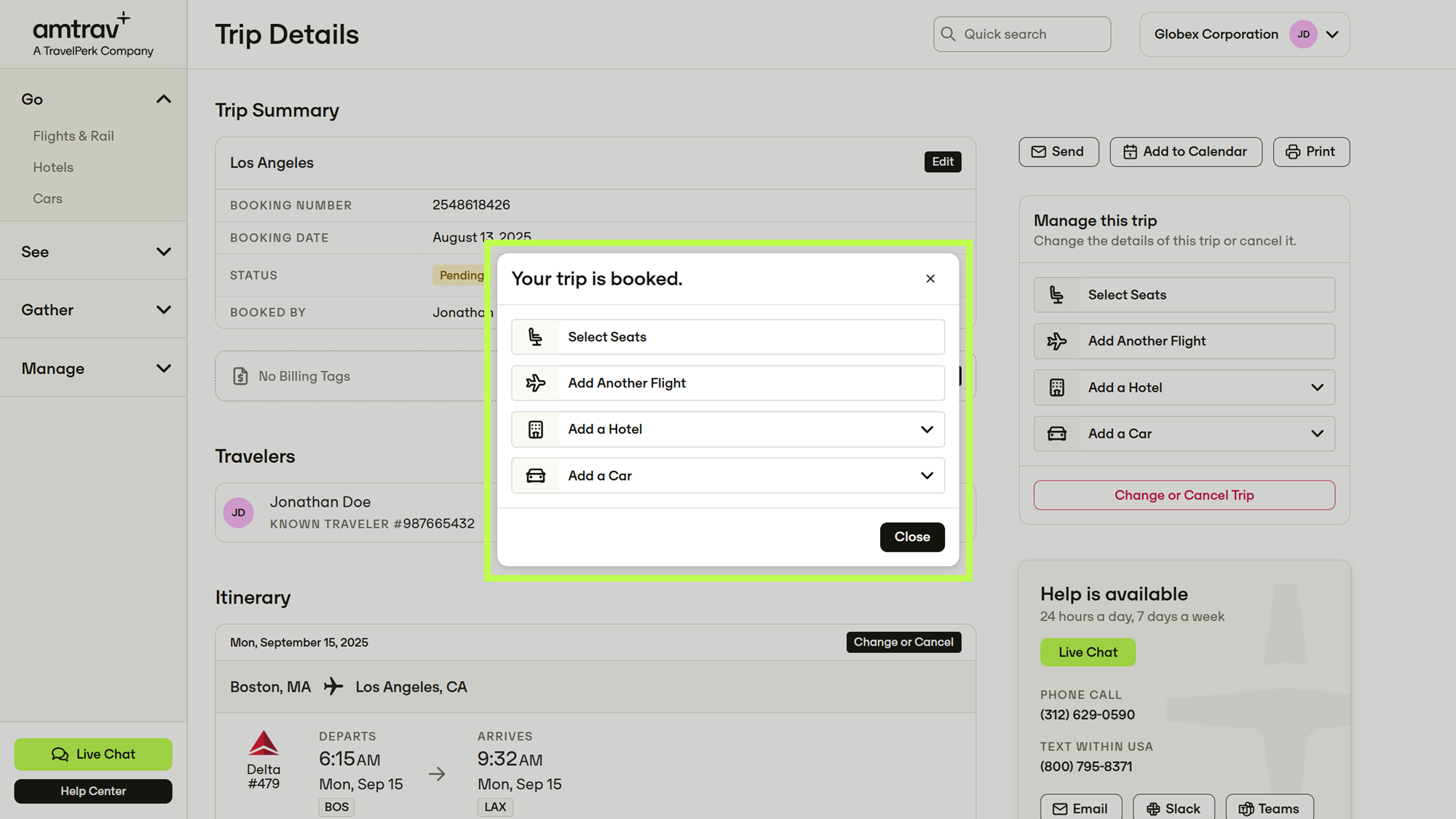Click the BOS airport code tag
The width and height of the screenshot is (1456, 819).
pos(336,807)
